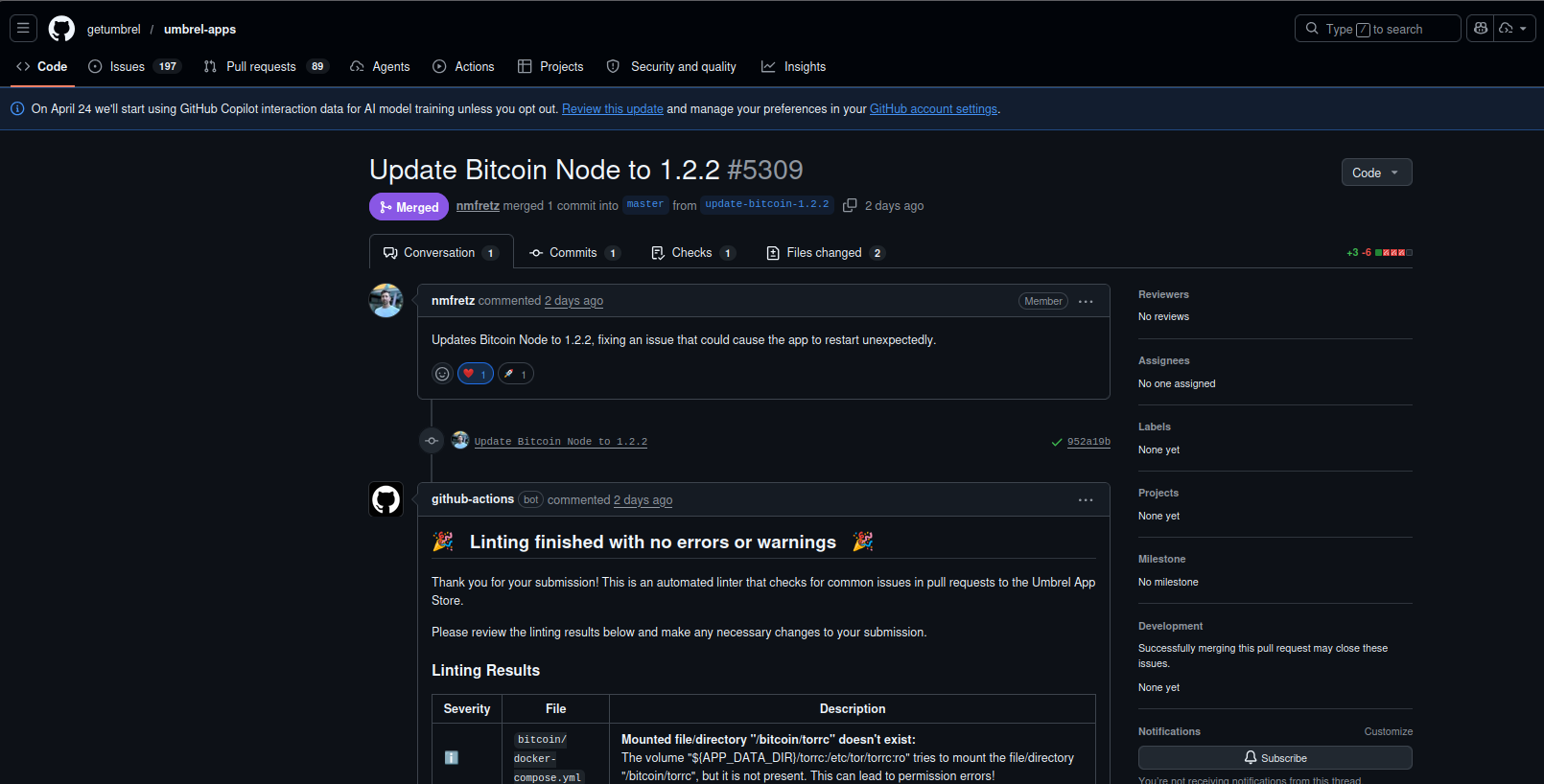1544x784 pixels.
Task: Open the repository Code tab
Action: (x=41, y=66)
